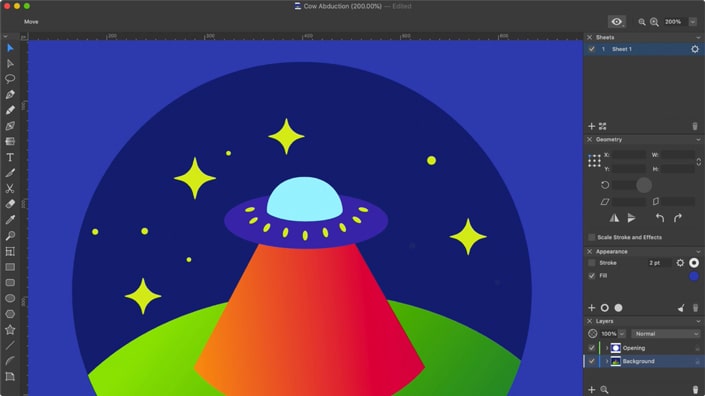The image size is (705, 396).
Task: Open the layer opacity dropdown arrow
Action: click(x=622, y=334)
